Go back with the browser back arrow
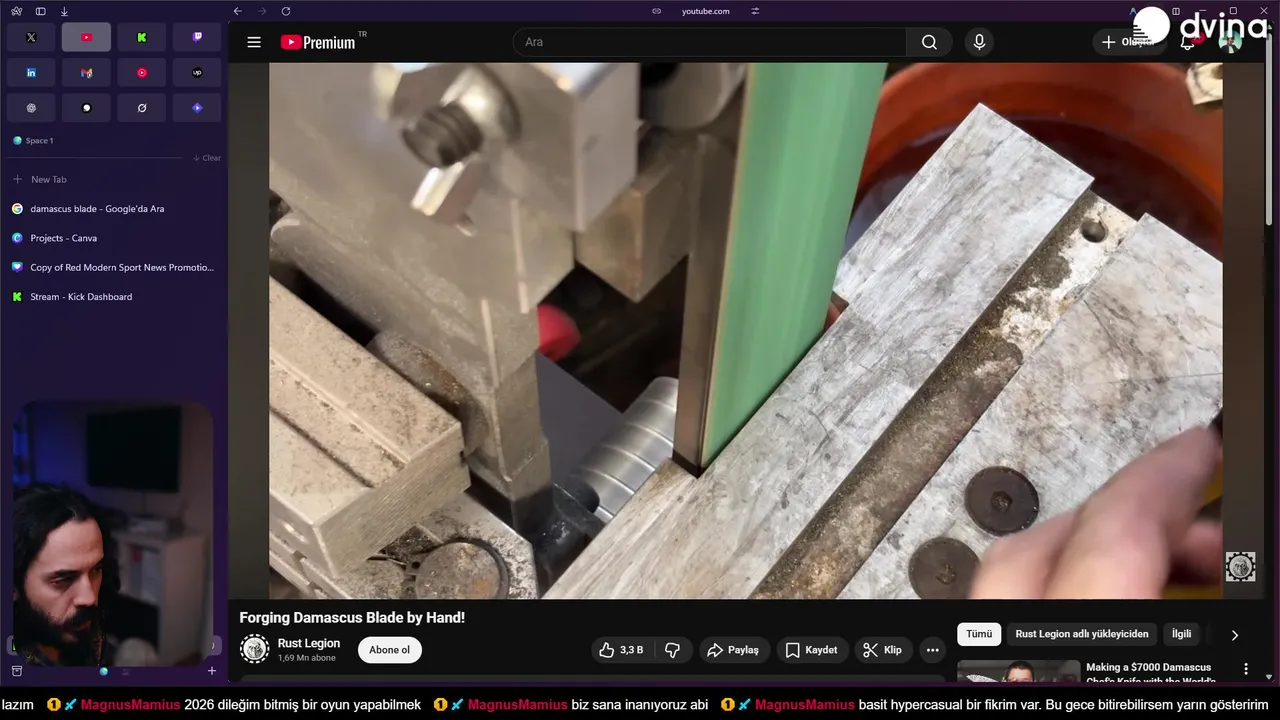1280x720 pixels. click(x=237, y=11)
